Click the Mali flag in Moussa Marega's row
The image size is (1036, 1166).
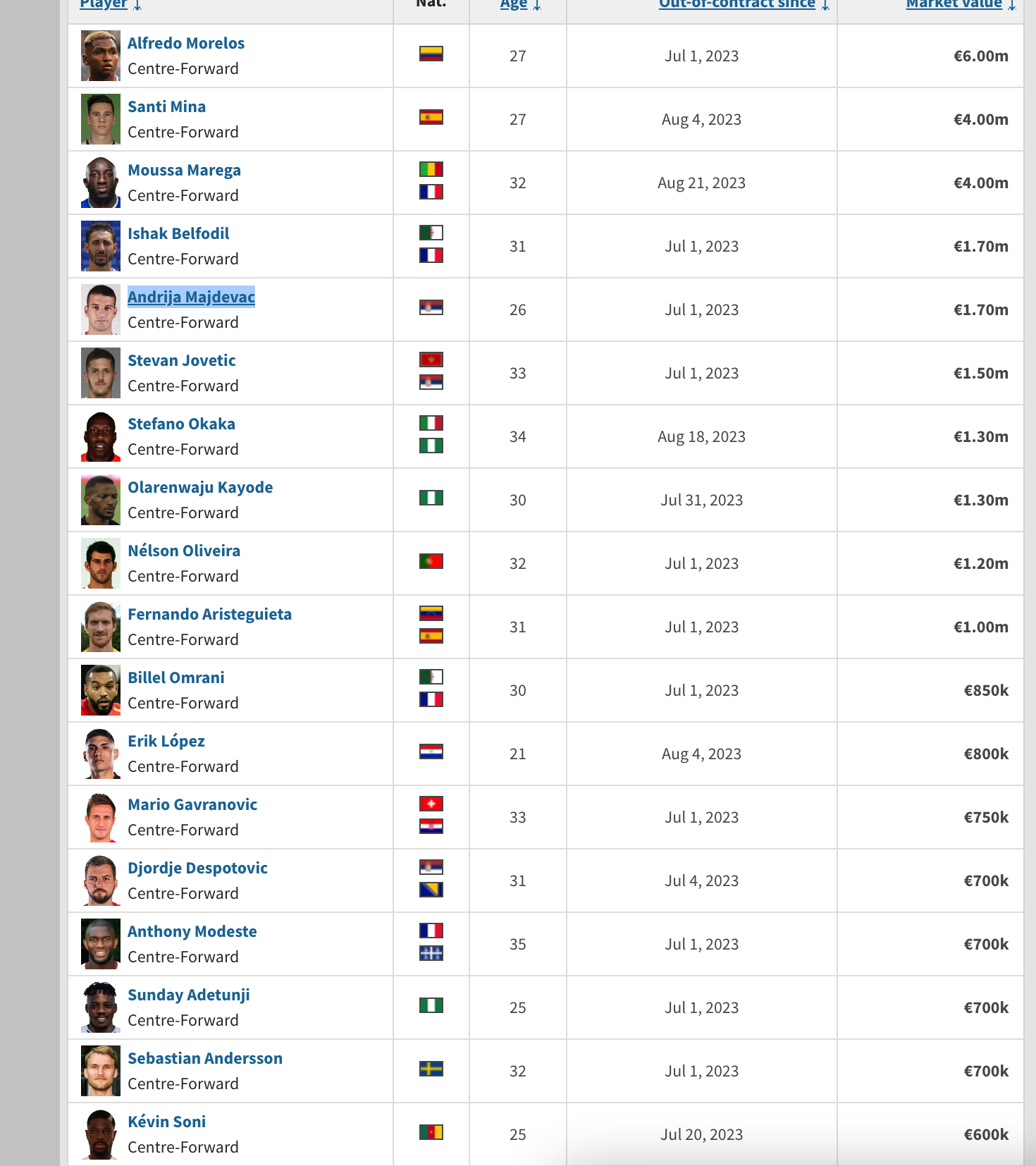[x=431, y=169]
